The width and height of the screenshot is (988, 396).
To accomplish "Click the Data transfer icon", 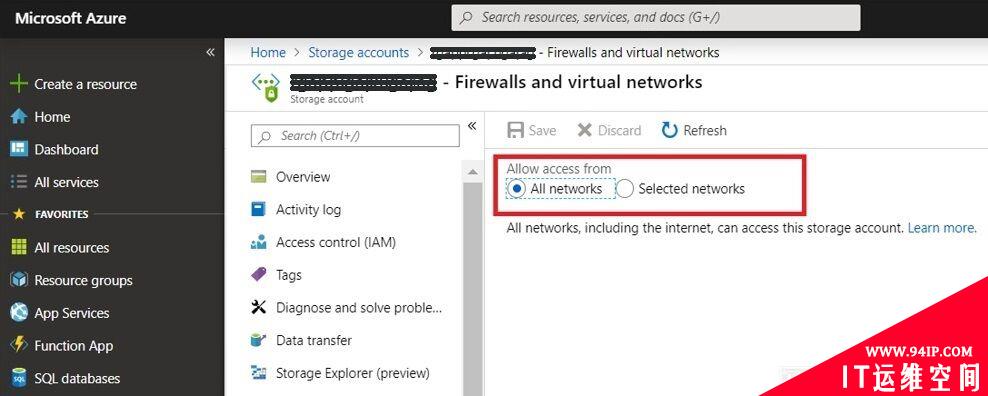I will (258, 341).
